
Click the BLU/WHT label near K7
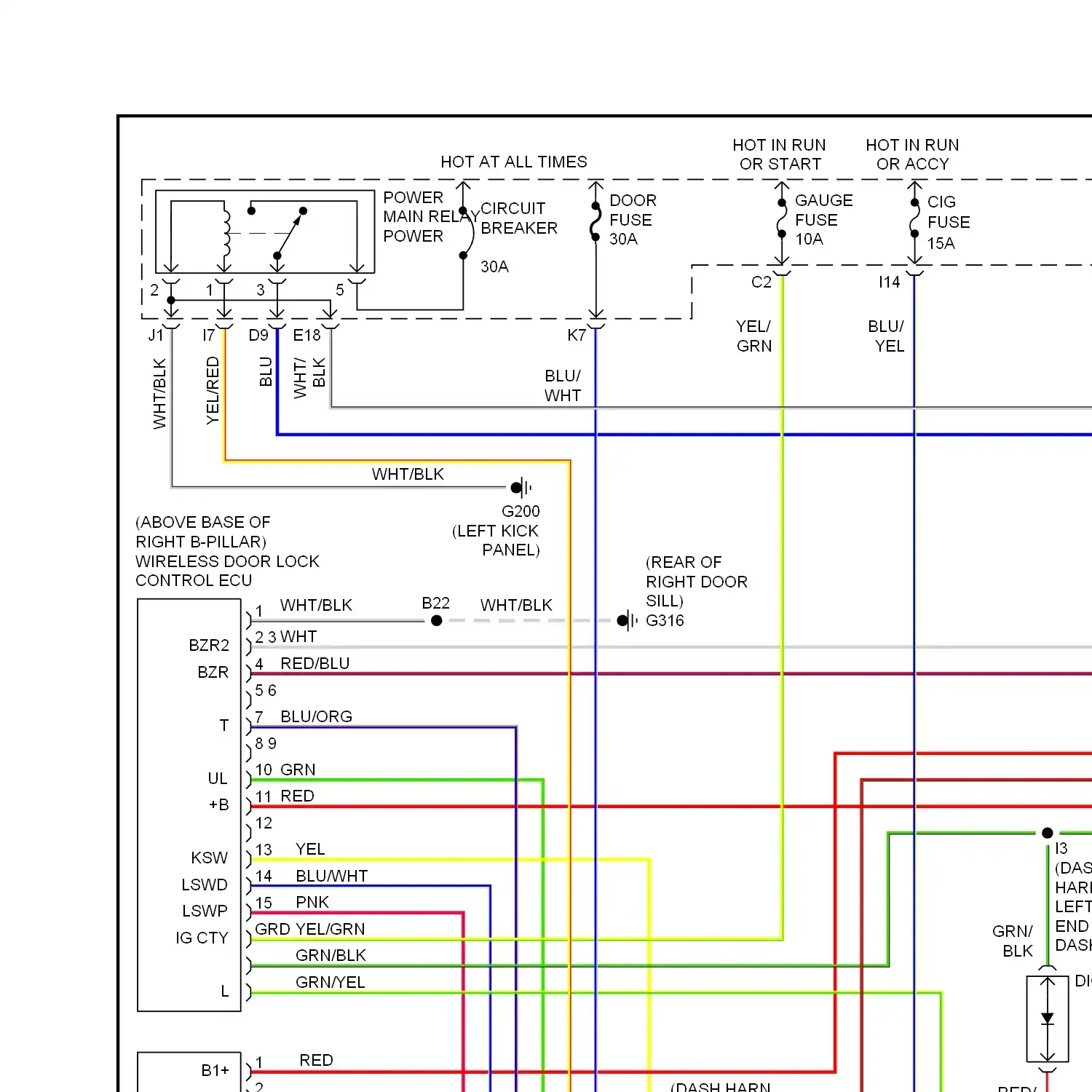pos(563,386)
